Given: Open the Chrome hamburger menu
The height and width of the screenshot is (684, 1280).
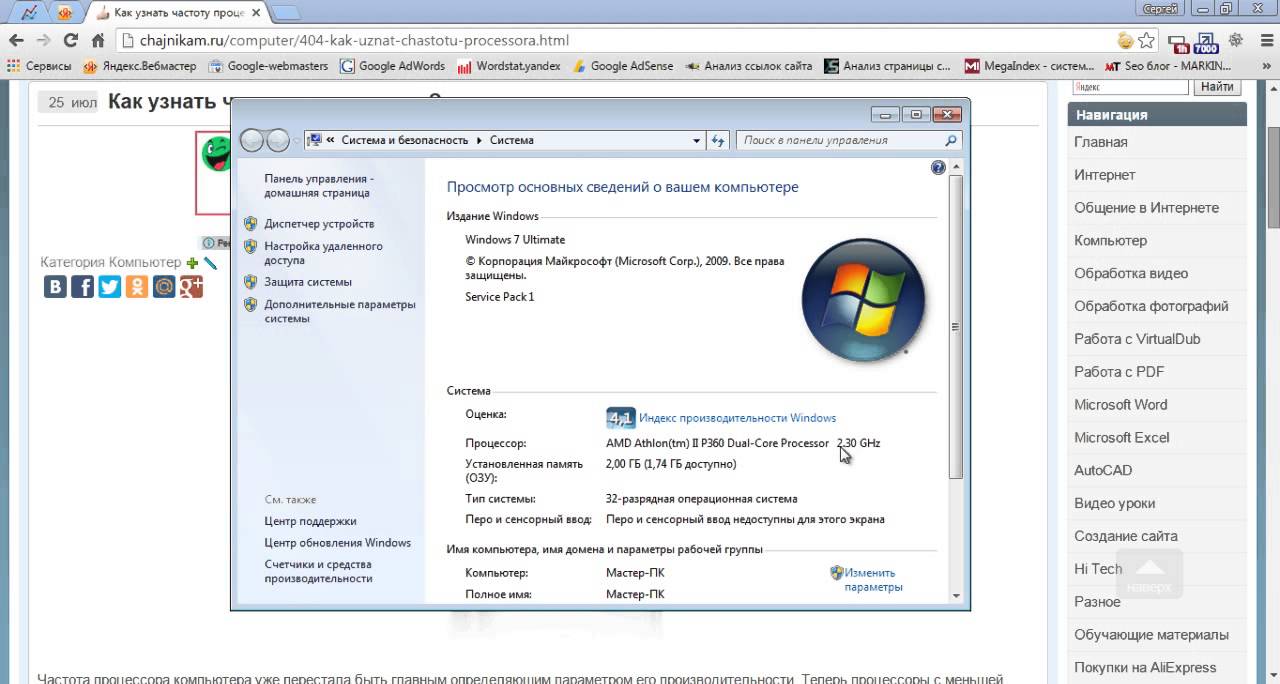Looking at the screenshot, I should (x=1264, y=41).
